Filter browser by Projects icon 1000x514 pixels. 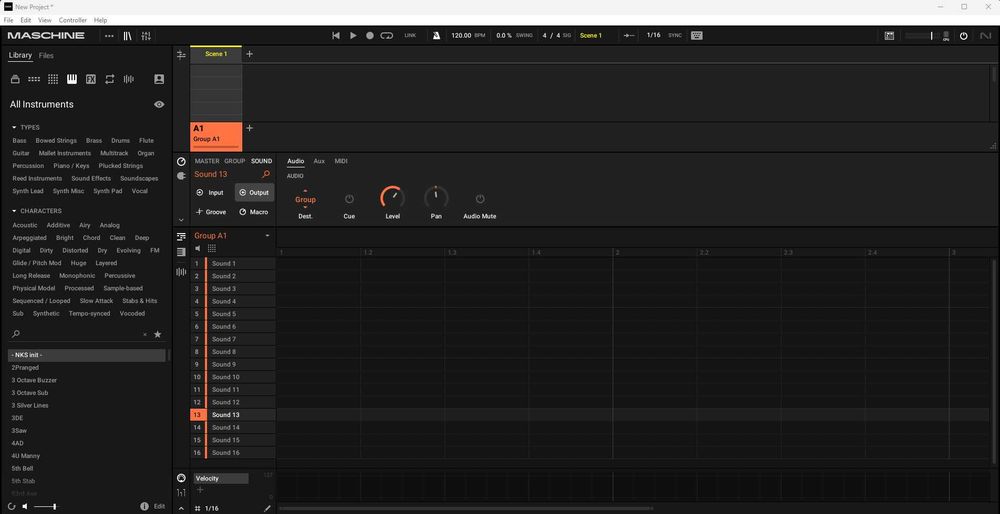(15, 79)
